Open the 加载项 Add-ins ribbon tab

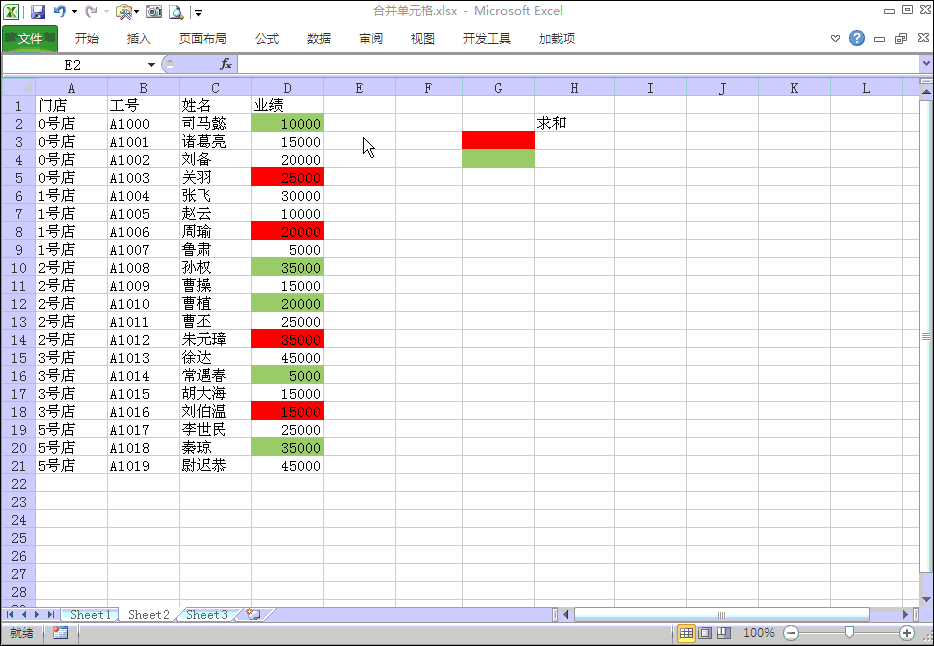[556, 39]
